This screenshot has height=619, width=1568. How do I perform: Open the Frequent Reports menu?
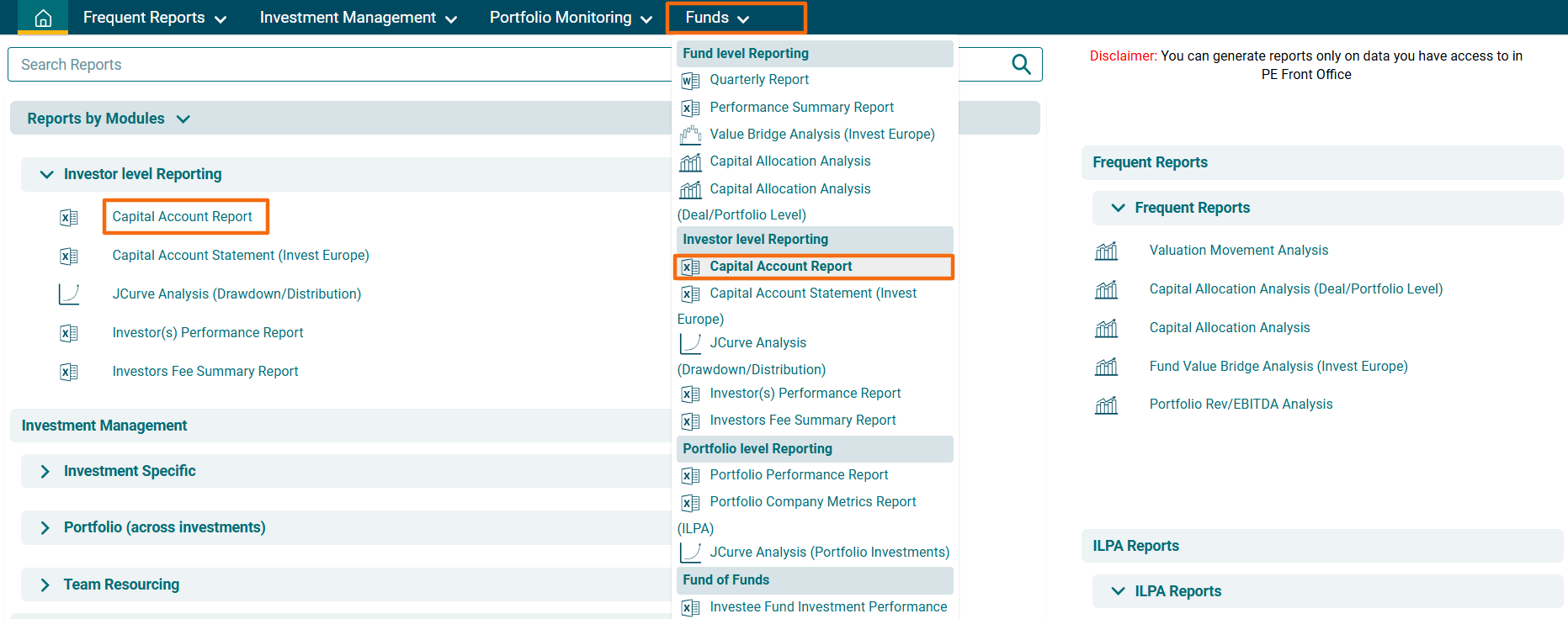pyautogui.click(x=154, y=18)
